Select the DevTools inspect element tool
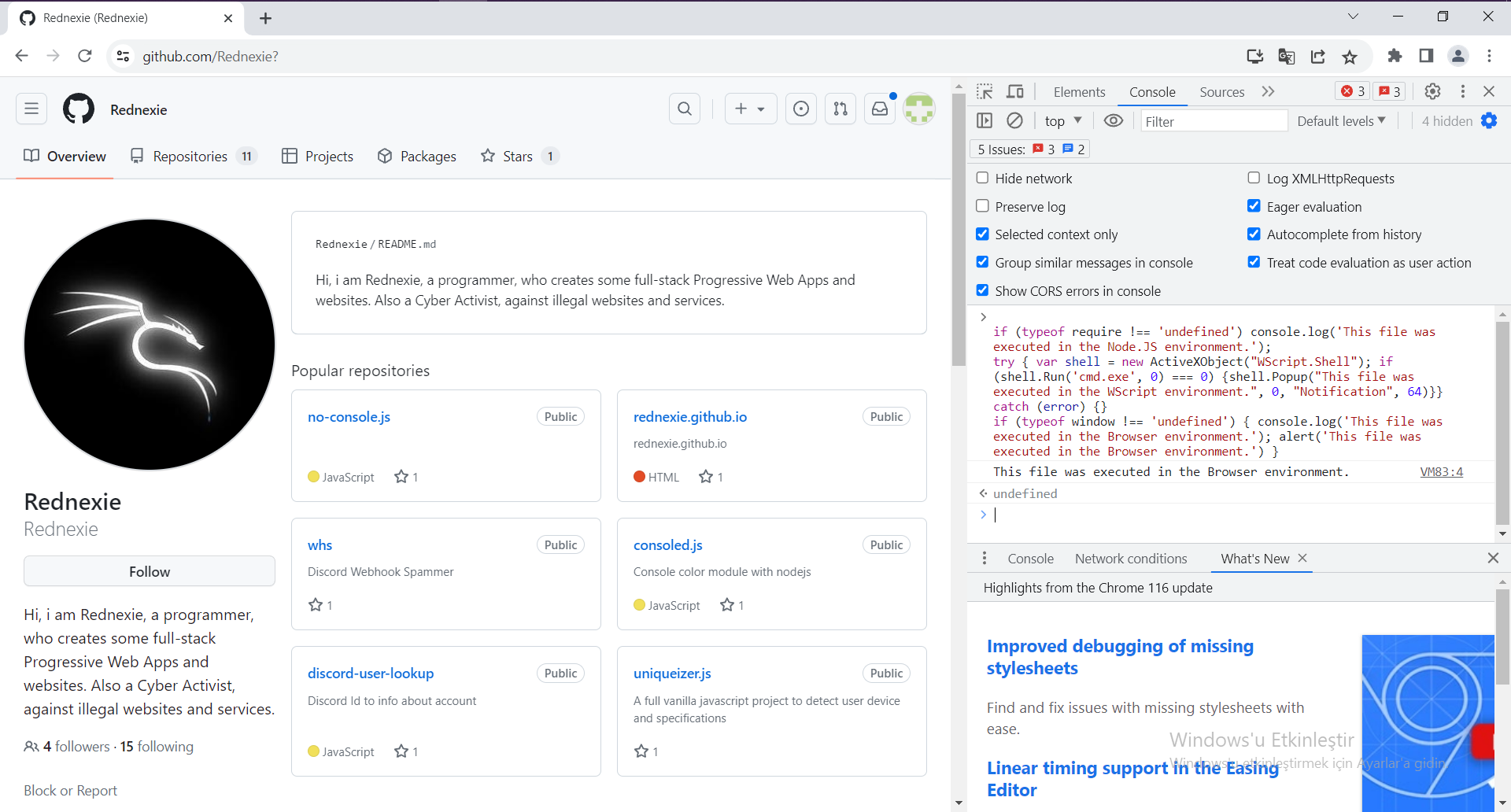1511x812 pixels. (985, 91)
